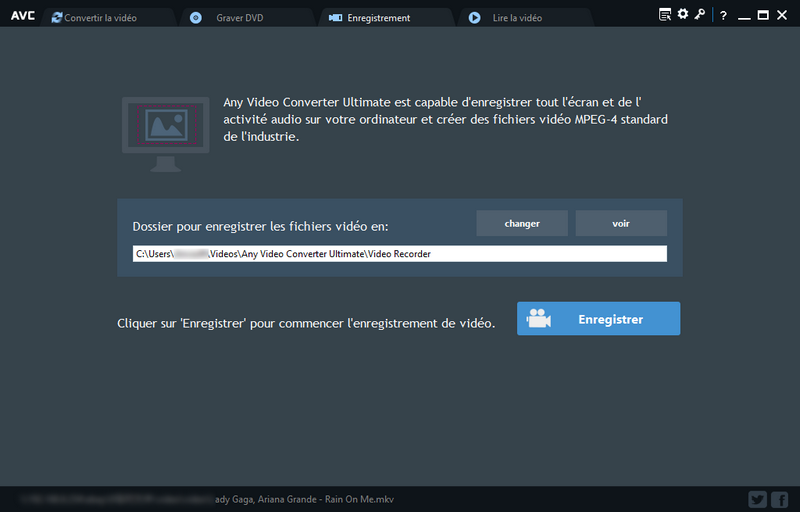Click the monitor screen-recording illustration
Screen dimensions: 800x512
pos(165,134)
